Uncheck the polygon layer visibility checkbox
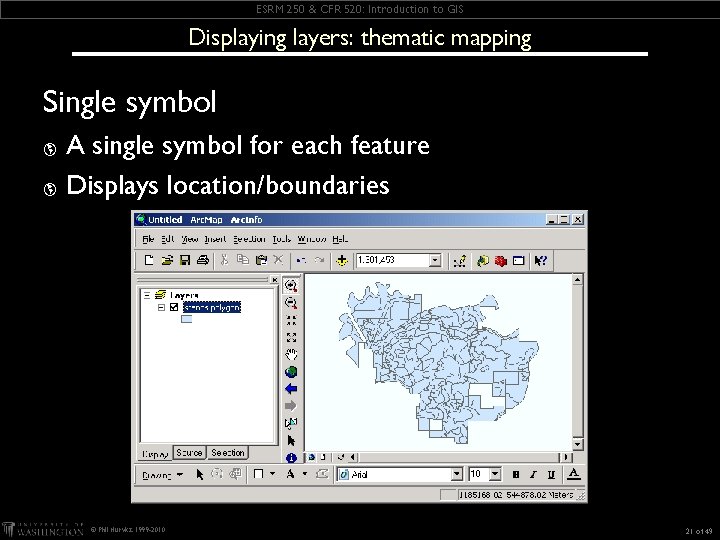Image resolution: width=720 pixels, height=540 pixels. point(174,307)
